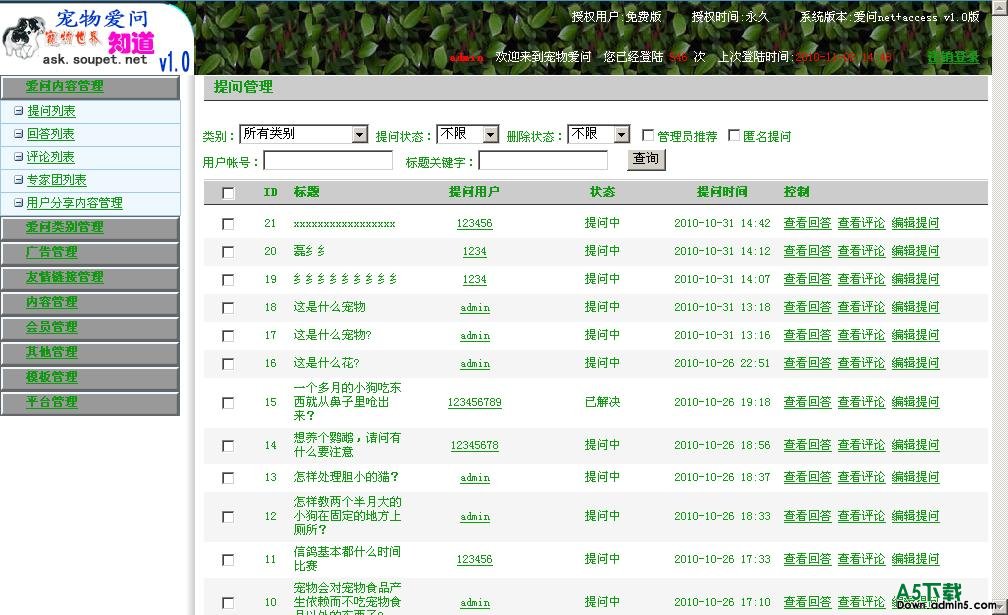
Task: Open user 123456 link in row 21
Action: [x=474, y=224]
